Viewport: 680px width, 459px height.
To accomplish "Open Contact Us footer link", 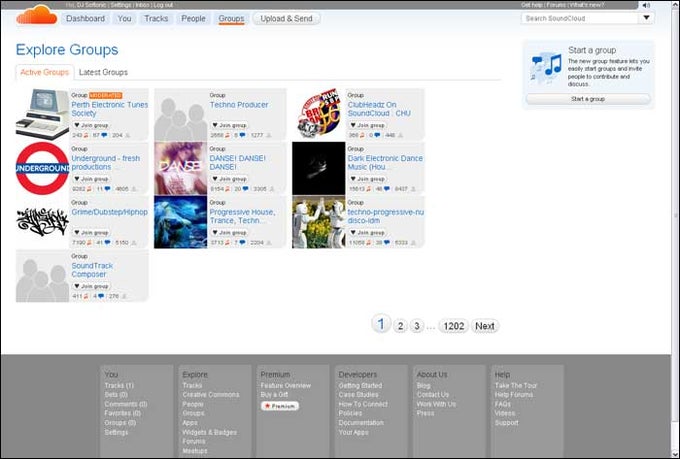I will [433, 395].
